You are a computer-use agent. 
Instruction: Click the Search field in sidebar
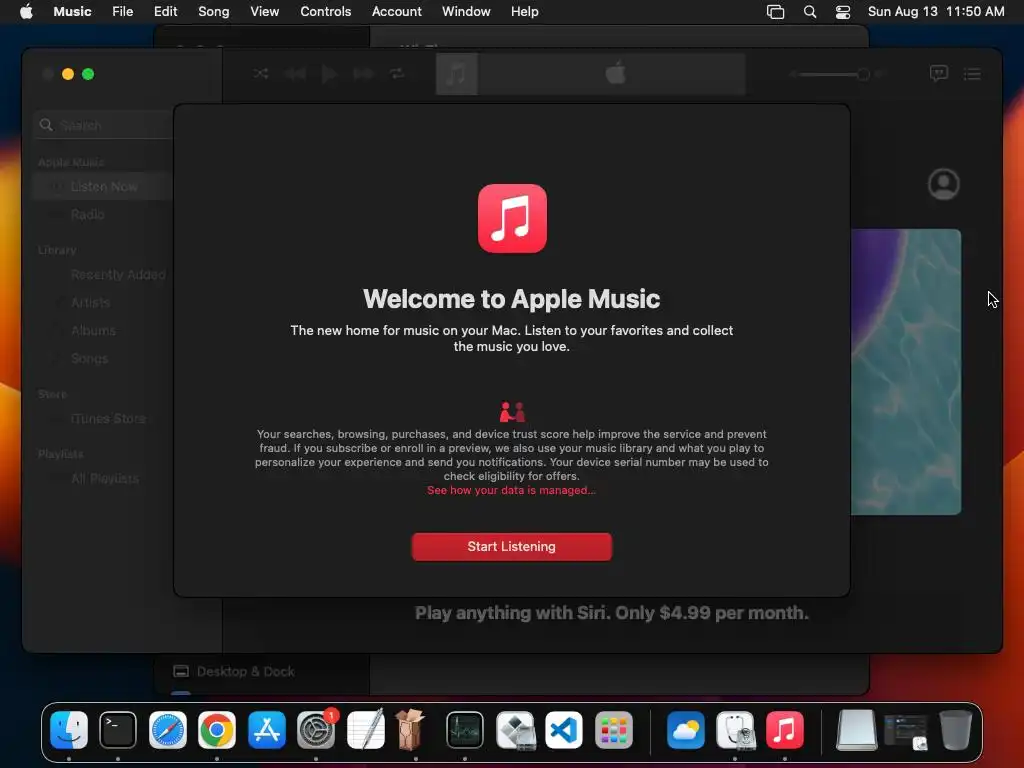(104, 125)
